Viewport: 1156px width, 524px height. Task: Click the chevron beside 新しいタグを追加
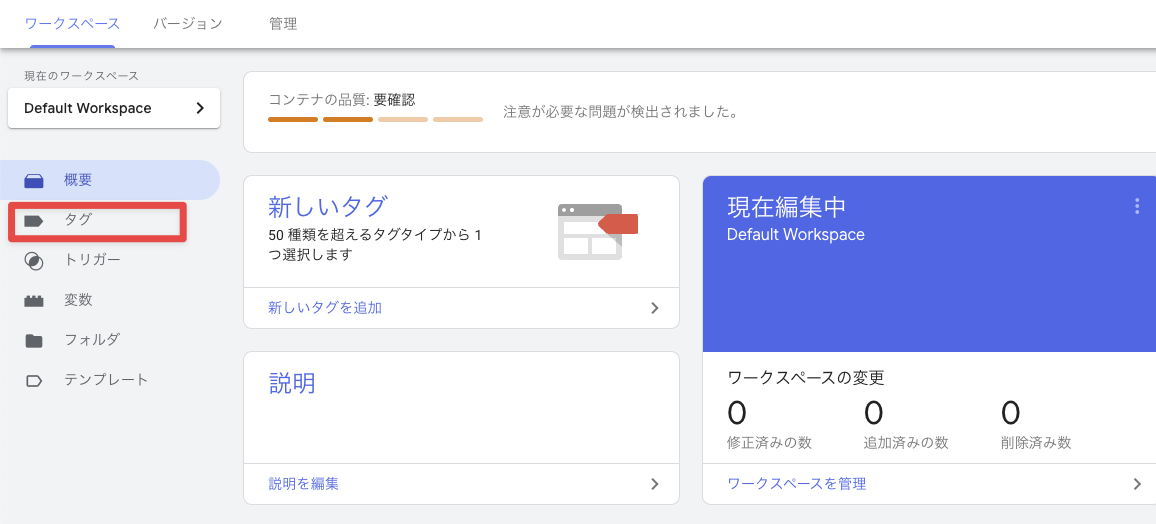[x=655, y=308]
